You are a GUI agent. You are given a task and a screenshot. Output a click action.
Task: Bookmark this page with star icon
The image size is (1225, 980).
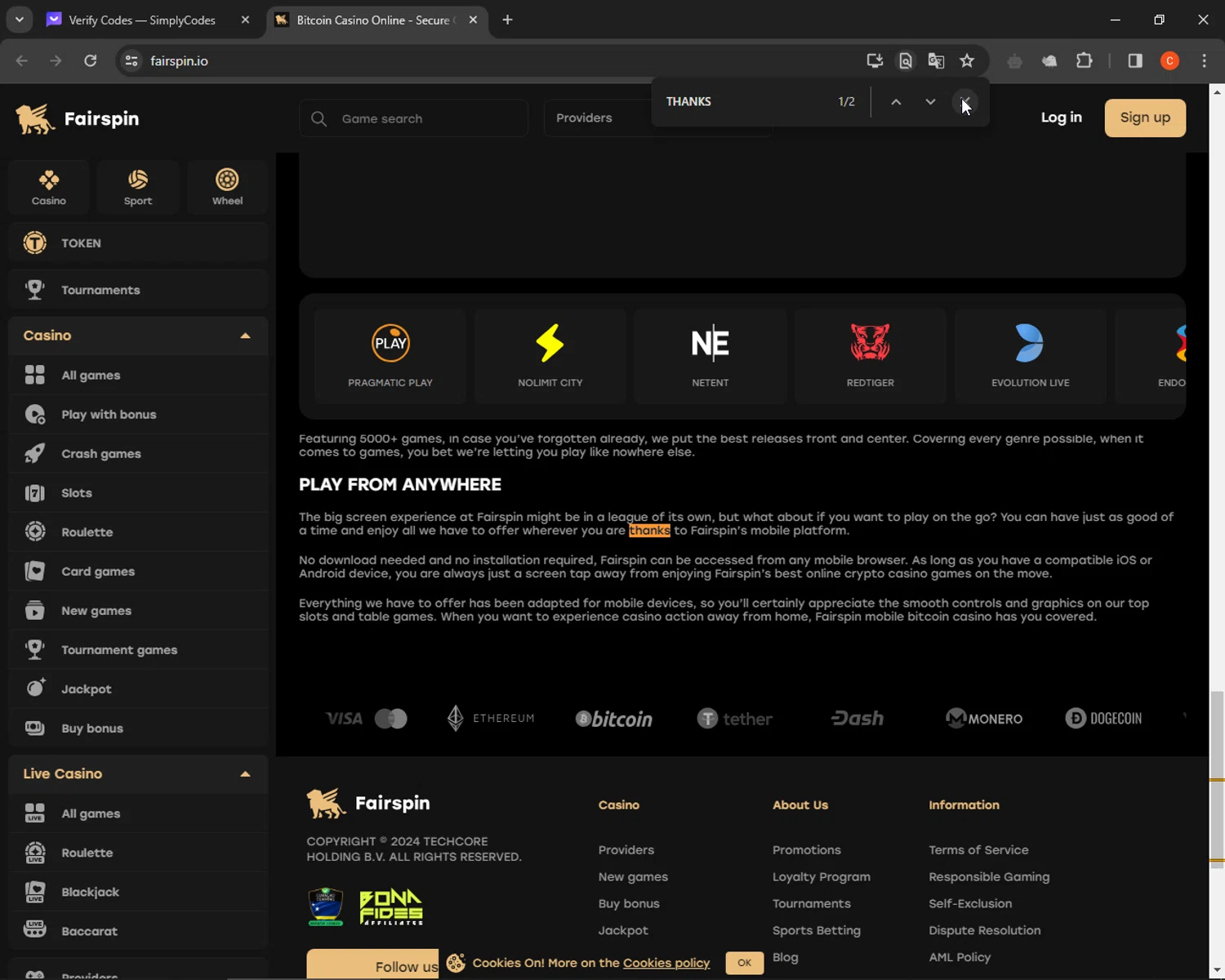click(967, 60)
